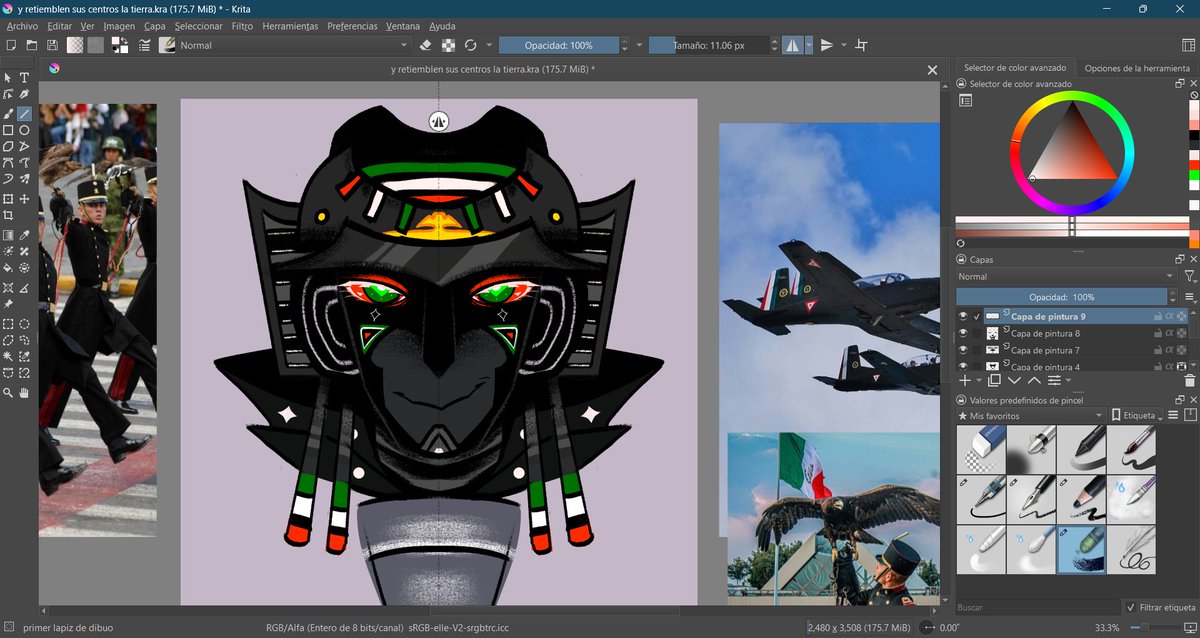Choose the Color Sampler (eyedropper) tool
The image size is (1200, 638).
tap(25, 236)
